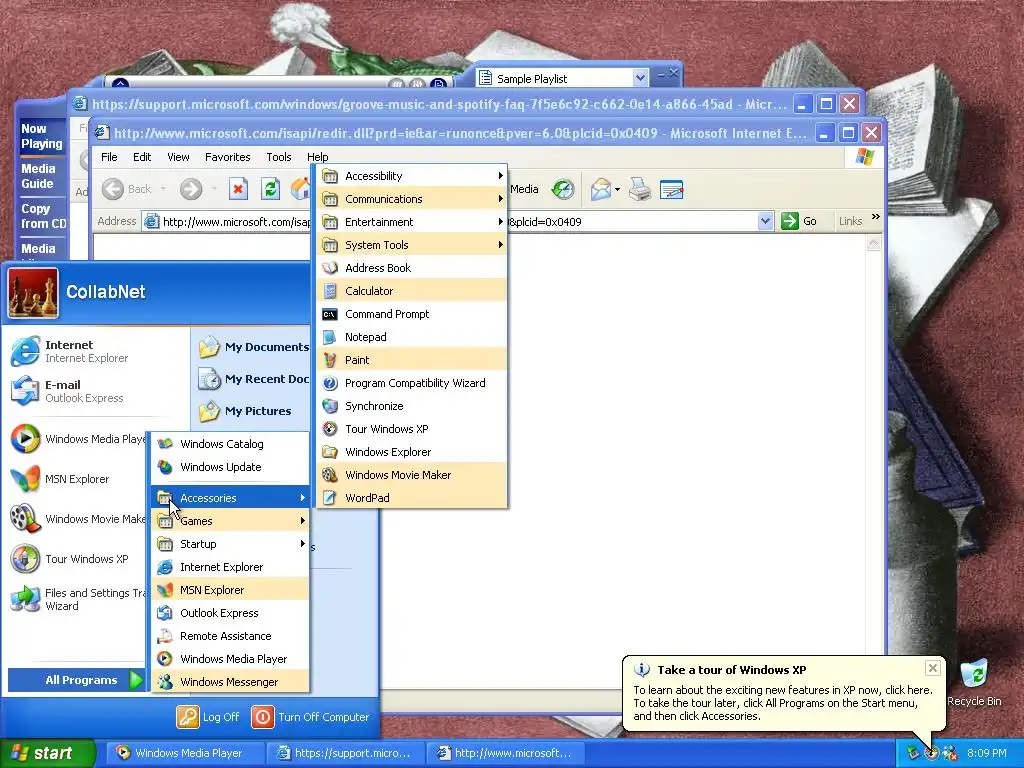This screenshot has height=768, width=1024.
Task: Click the Stop icon in Internet Explorer toolbar
Action: (238, 189)
